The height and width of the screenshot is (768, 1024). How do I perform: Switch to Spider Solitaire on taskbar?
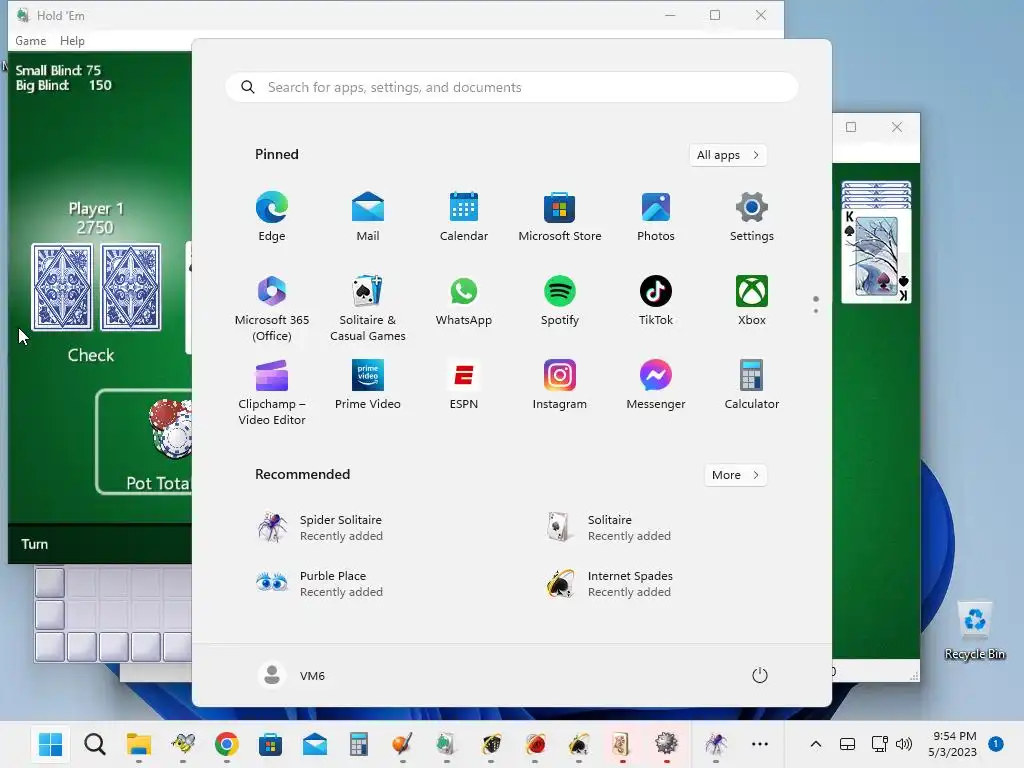click(x=716, y=744)
